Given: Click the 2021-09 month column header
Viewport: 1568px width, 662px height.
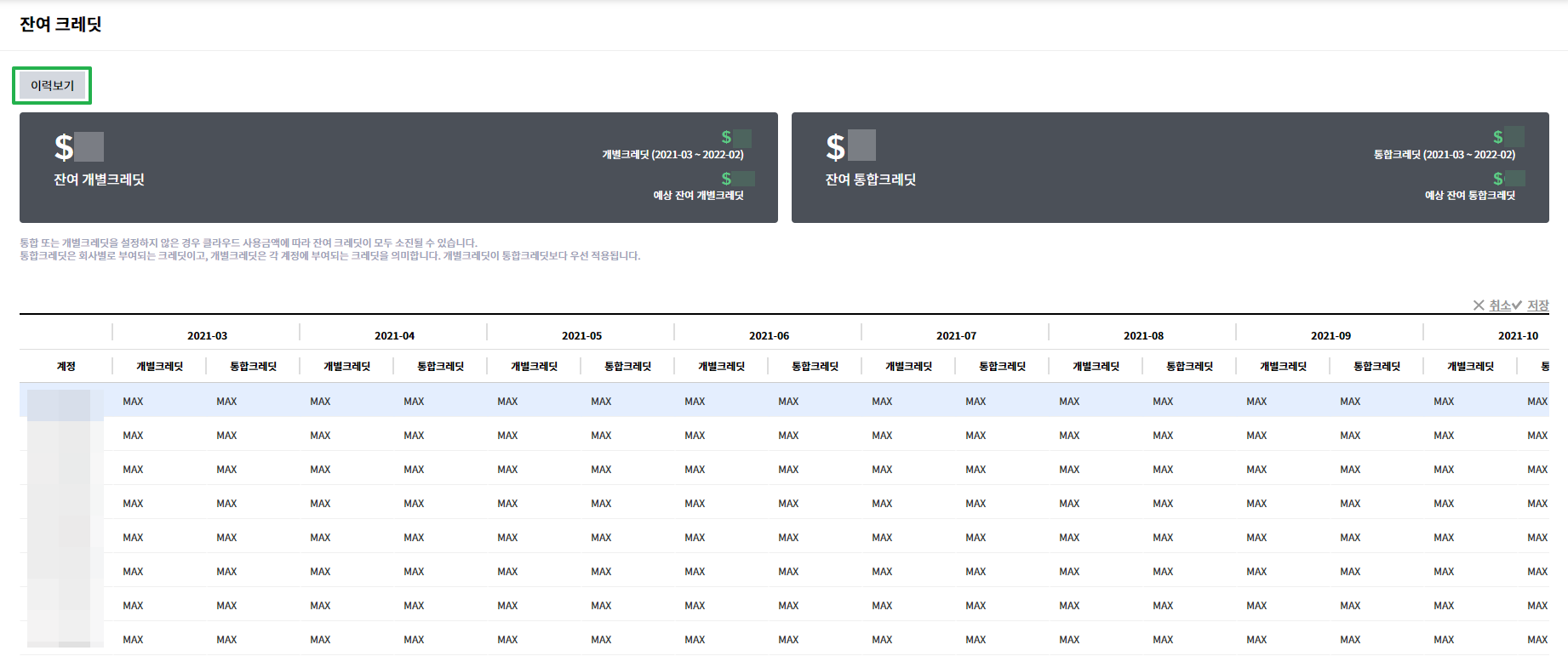Looking at the screenshot, I should pyautogui.click(x=1331, y=336).
